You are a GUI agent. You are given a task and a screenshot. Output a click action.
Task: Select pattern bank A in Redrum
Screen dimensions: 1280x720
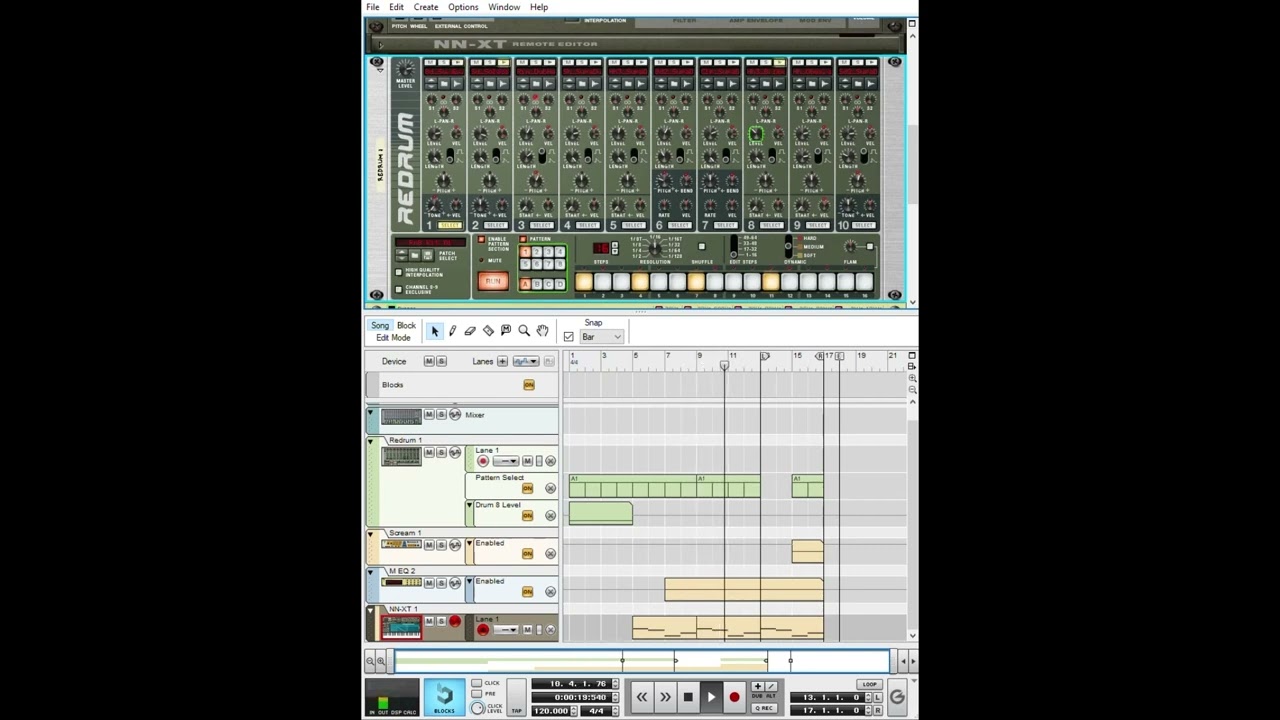[525, 284]
